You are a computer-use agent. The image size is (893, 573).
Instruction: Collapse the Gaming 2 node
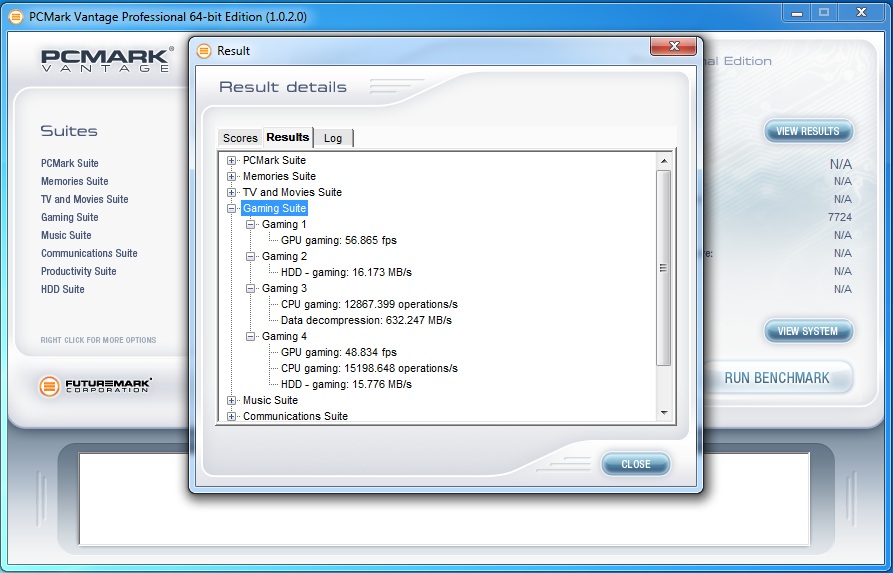pos(250,256)
